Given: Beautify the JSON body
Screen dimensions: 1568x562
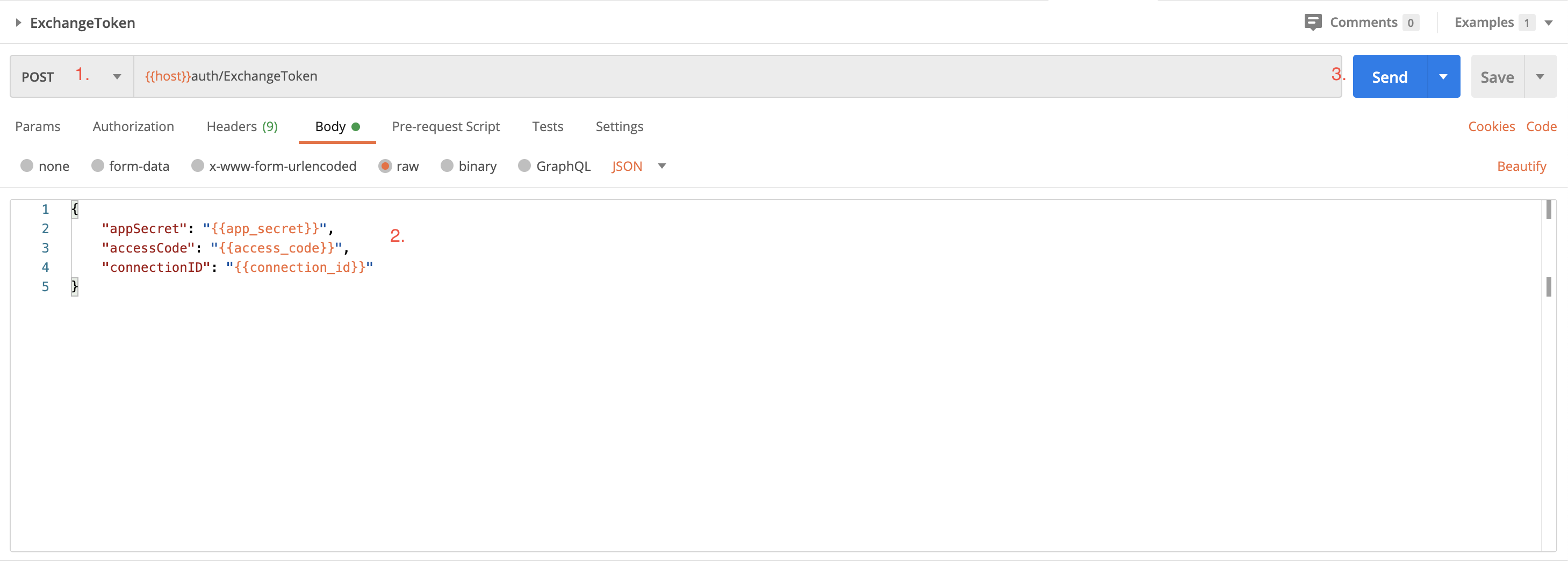Looking at the screenshot, I should pyautogui.click(x=1521, y=166).
